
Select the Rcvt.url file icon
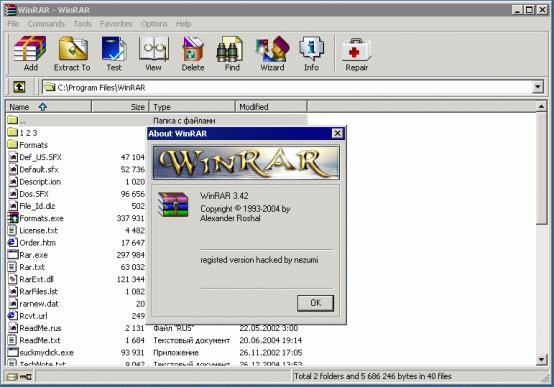[13, 316]
